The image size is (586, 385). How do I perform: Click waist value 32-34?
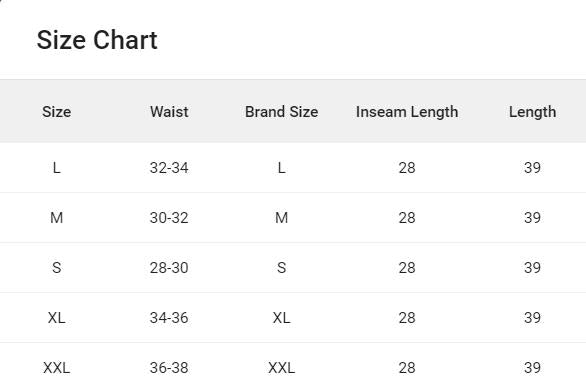point(169,168)
